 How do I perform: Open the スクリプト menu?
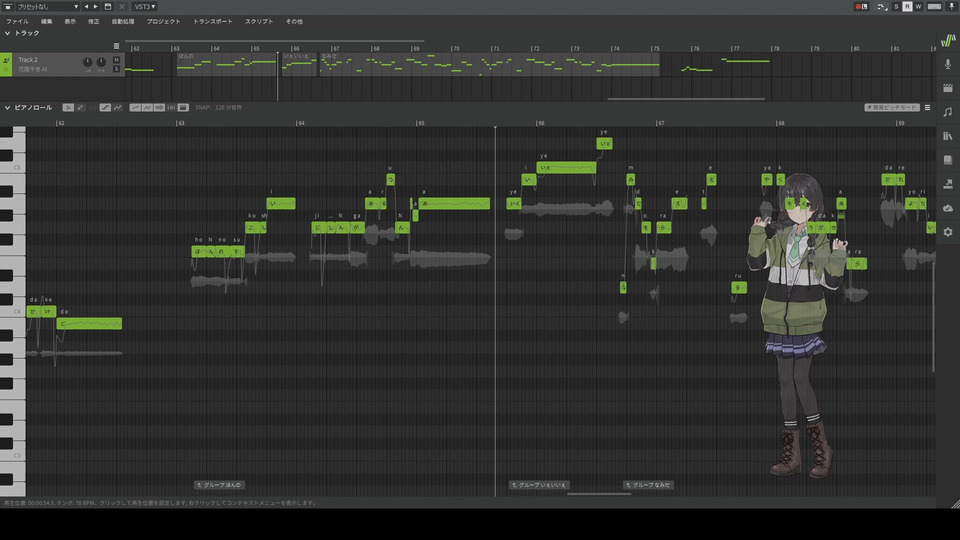point(259,21)
